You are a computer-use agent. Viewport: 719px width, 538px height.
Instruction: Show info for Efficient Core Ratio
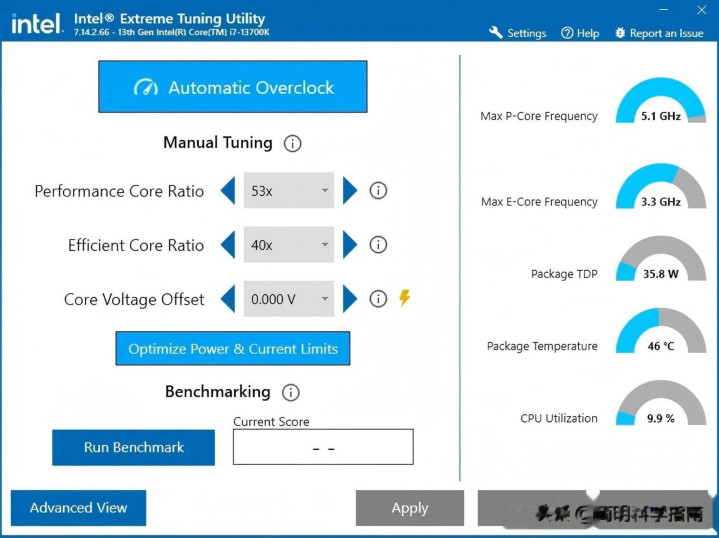[378, 244]
